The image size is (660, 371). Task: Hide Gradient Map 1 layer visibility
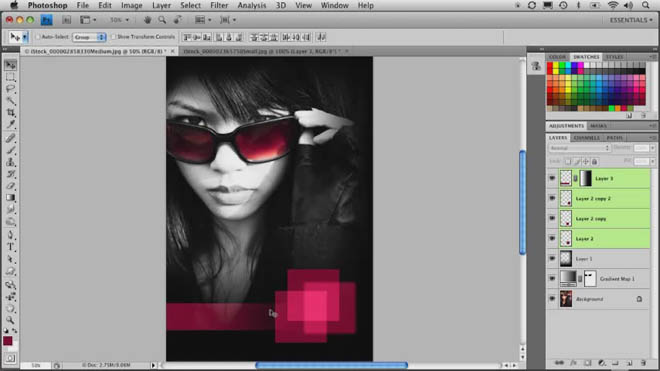[x=552, y=279]
